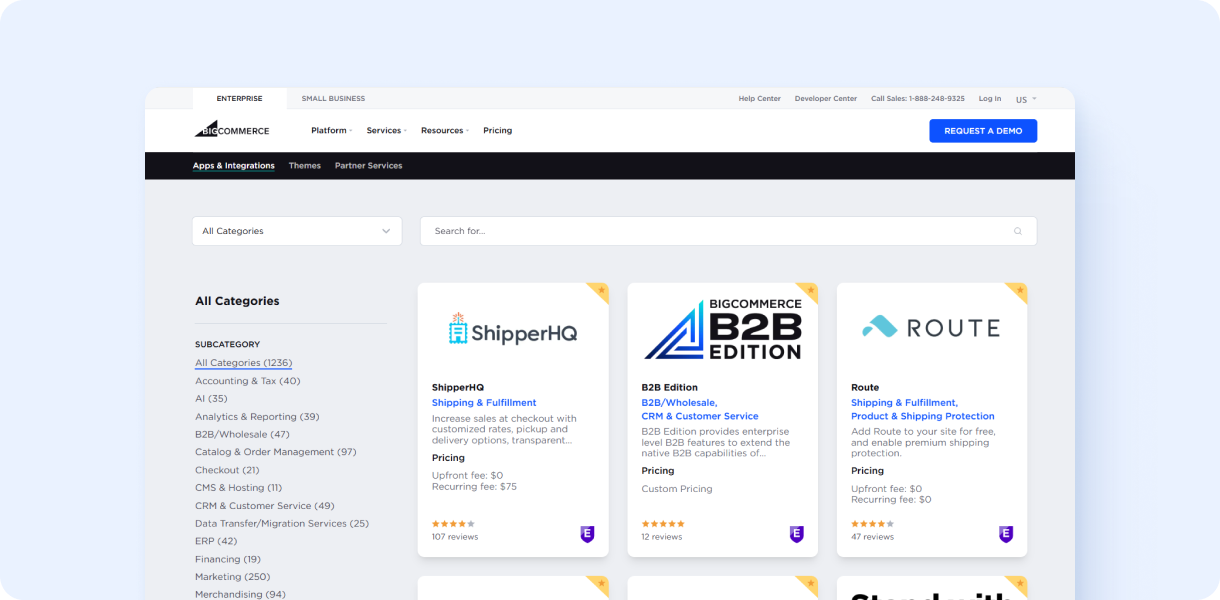The image size is (1220, 600).
Task: Expand the Platform menu
Action: (x=331, y=130)
